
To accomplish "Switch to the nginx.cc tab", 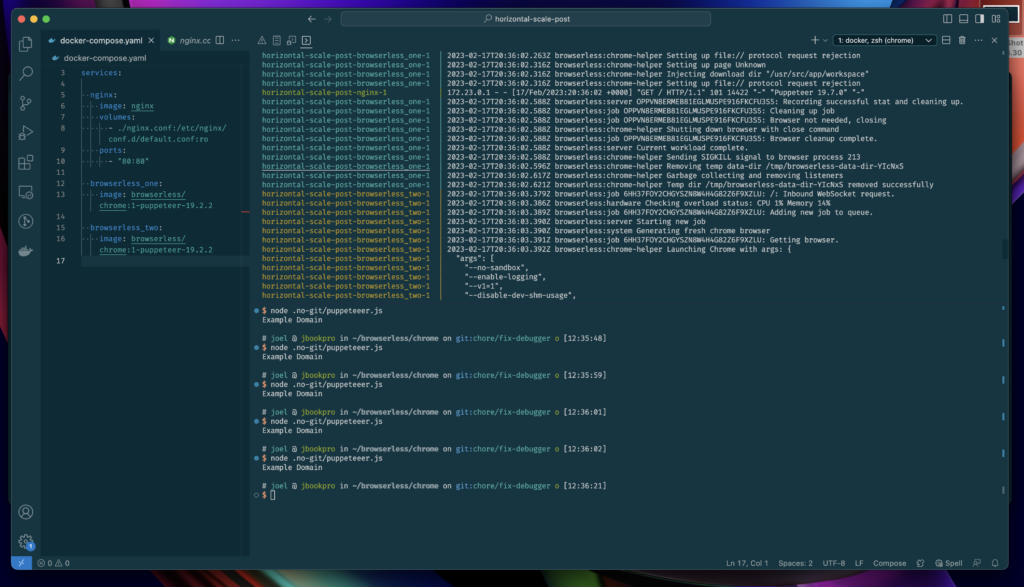I will tap(193, 41).
